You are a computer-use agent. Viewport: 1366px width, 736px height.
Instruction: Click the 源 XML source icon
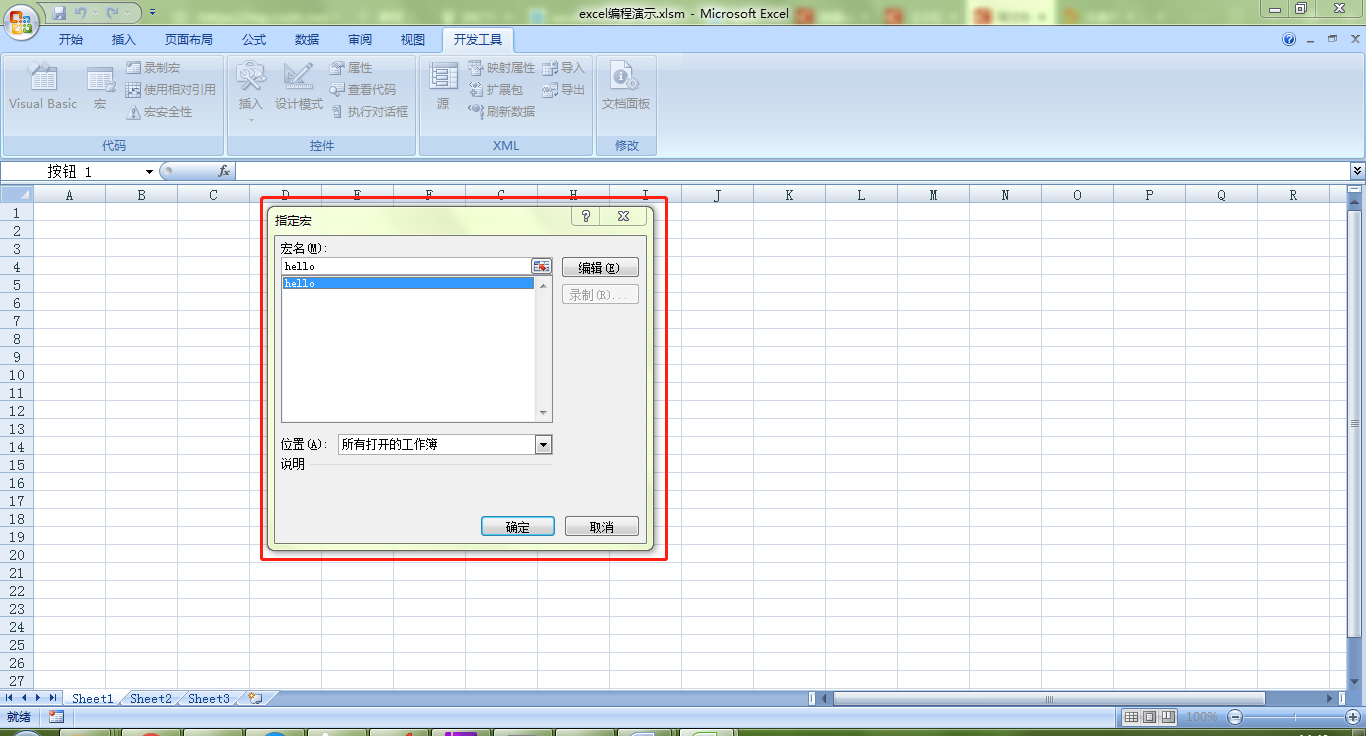443,85
